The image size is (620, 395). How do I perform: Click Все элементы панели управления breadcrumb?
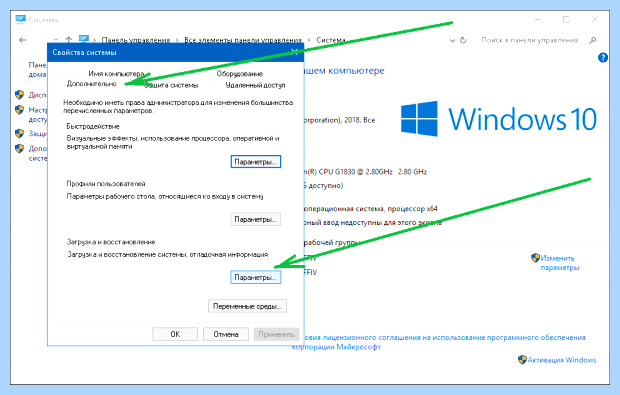(243, 40)
